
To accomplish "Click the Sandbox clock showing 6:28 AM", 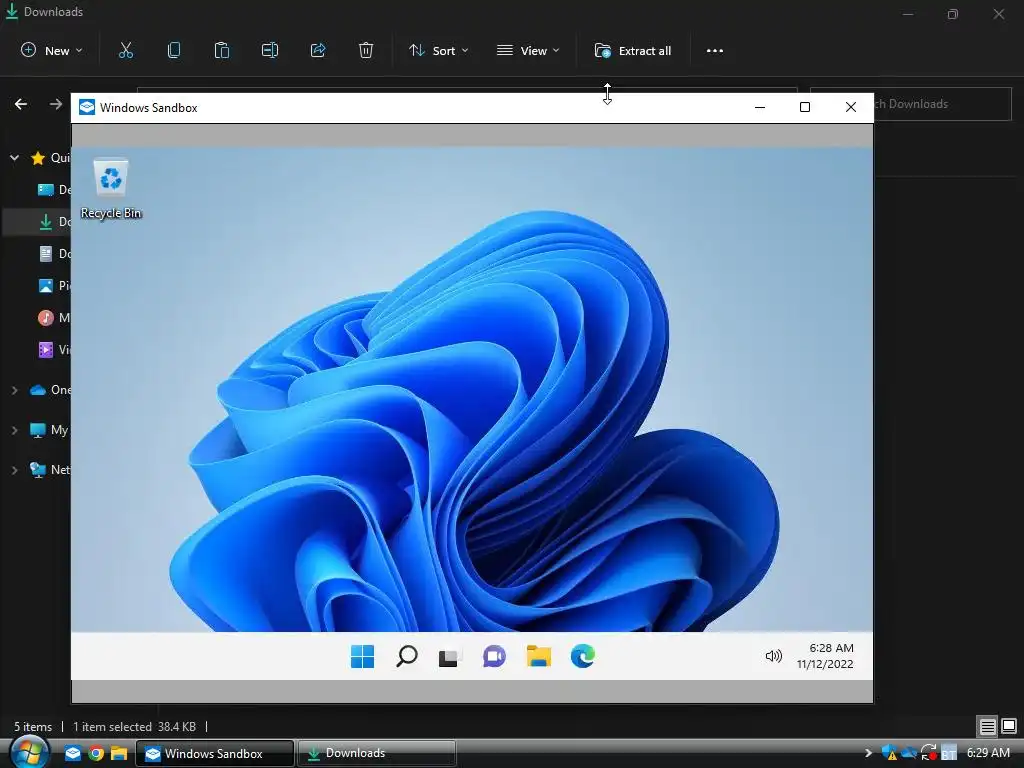I will (825, 656).
